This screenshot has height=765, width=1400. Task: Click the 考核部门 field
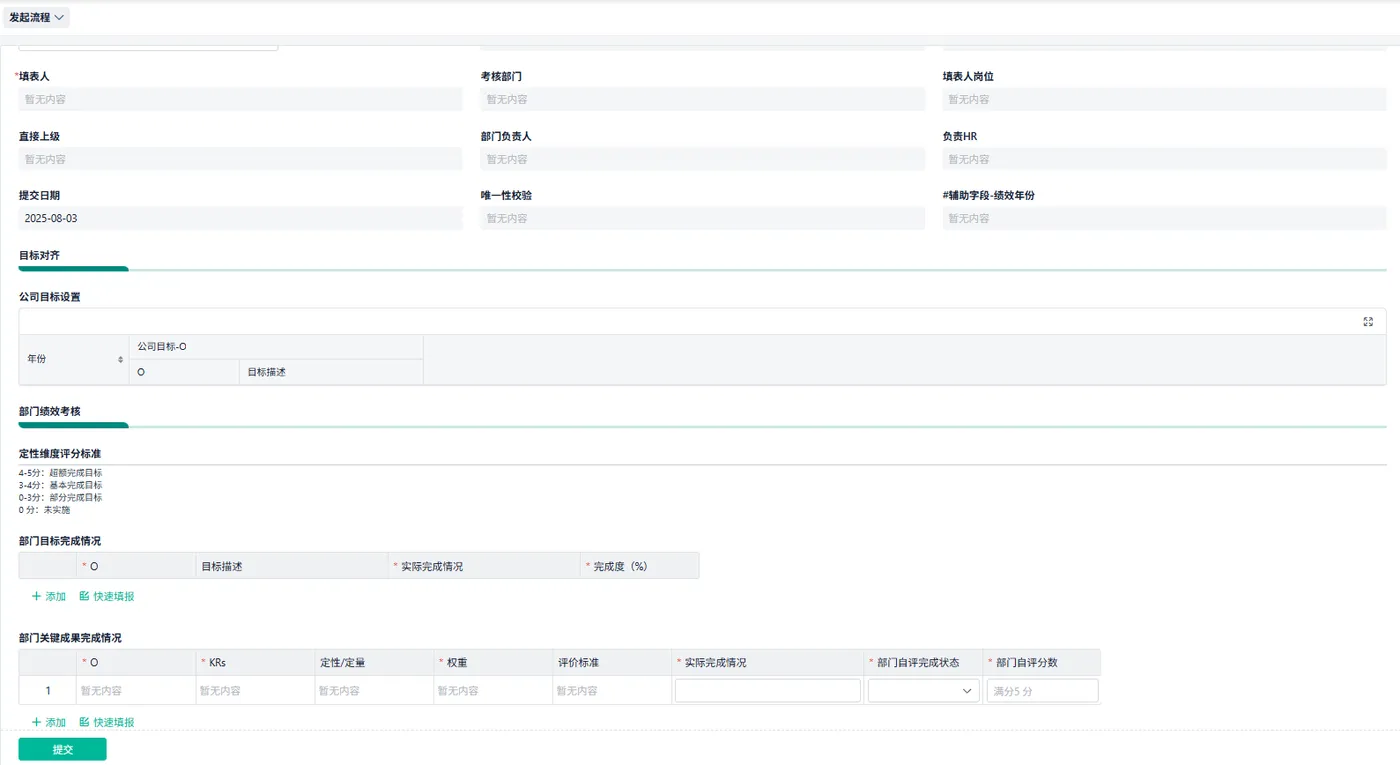[x=703, y=99]
